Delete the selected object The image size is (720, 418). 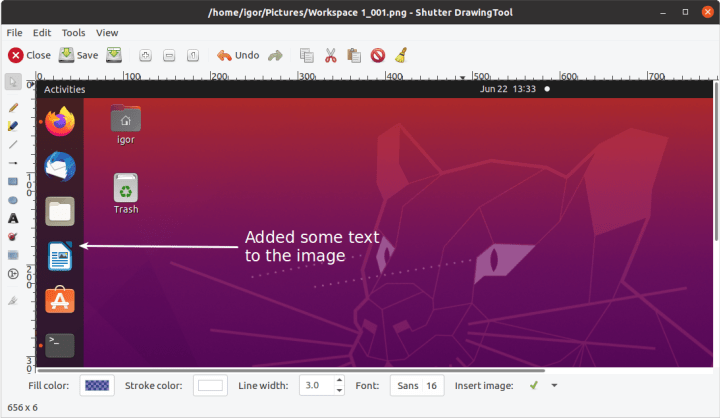(378, 56)
